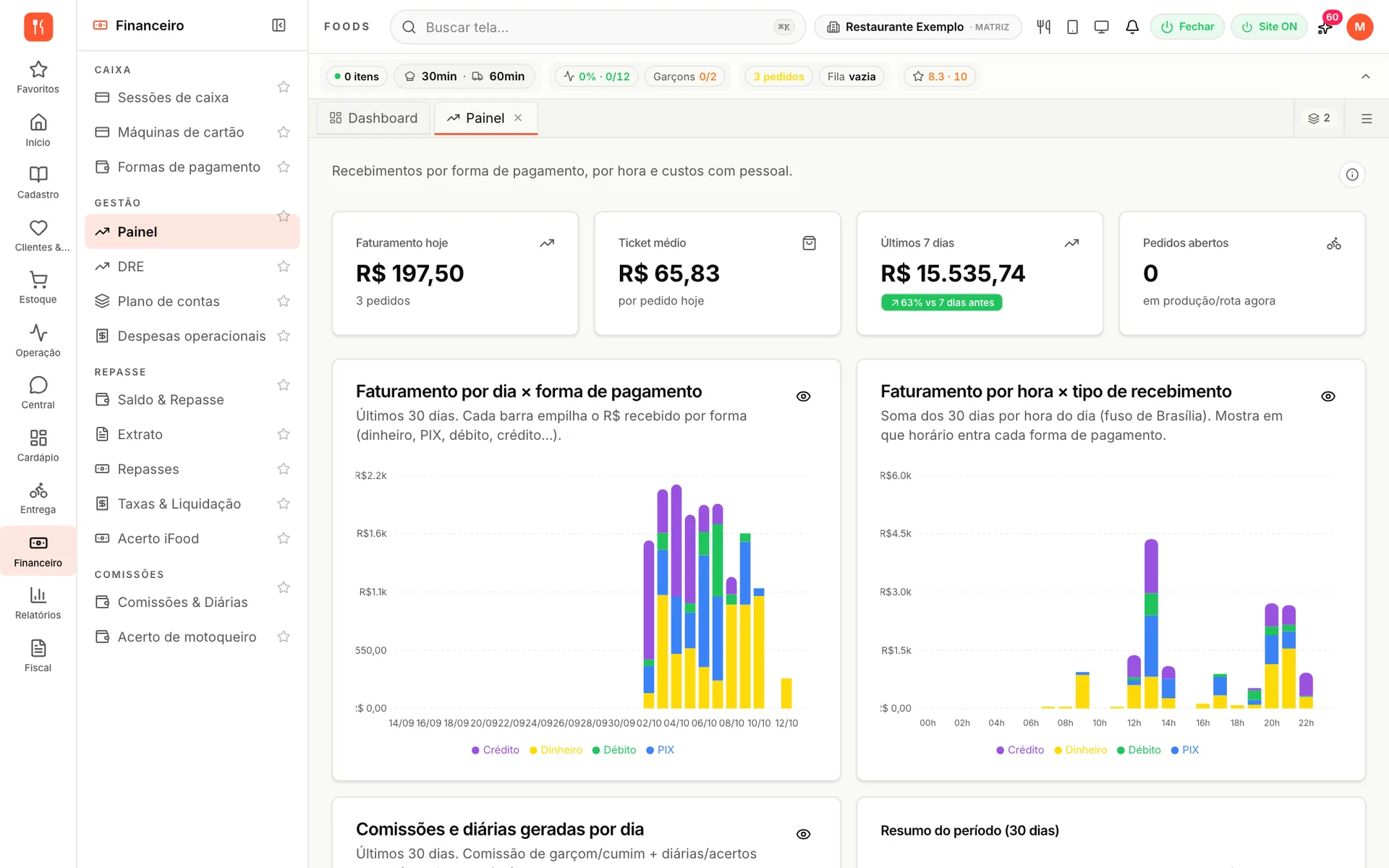Open the hamburger menu beside the tabs
This screenshot has height=868, width=1389.
(x=1366, y=118)
